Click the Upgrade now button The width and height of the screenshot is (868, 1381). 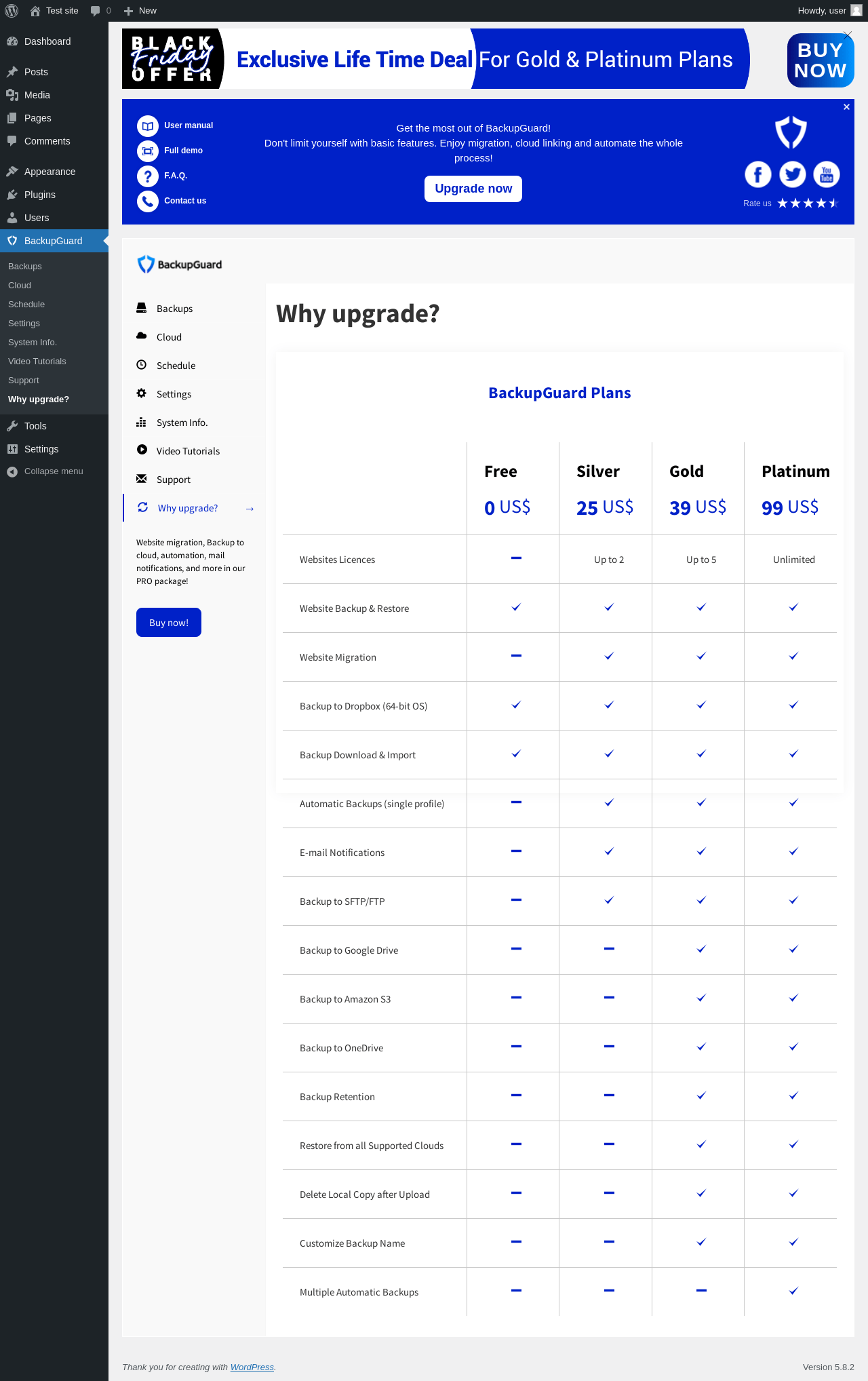[473, 189]
